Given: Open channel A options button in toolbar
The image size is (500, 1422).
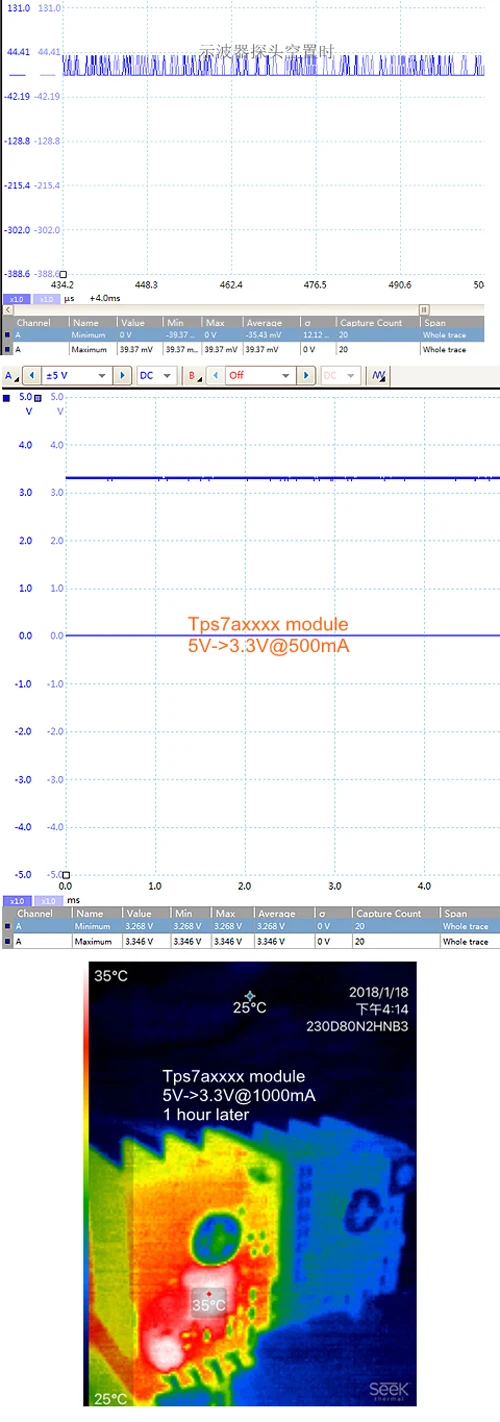Looking at the screenshot, I should pyautogui.click(x=11, y=376).
